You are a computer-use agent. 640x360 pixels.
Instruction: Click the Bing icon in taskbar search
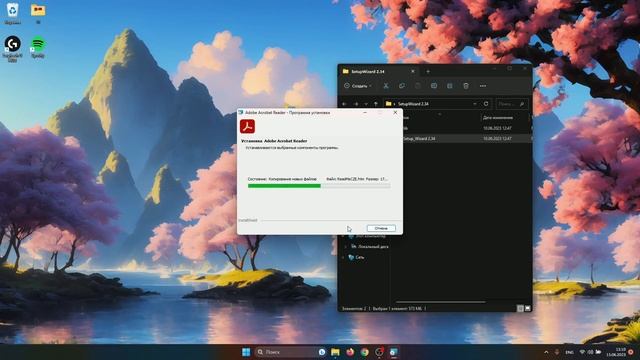pos(322,352)
